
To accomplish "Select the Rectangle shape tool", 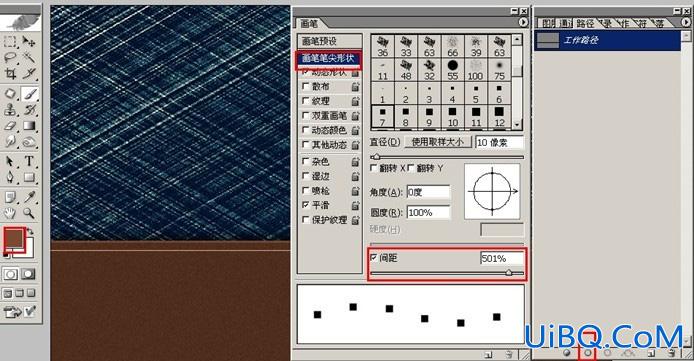I will pos(29,177).
